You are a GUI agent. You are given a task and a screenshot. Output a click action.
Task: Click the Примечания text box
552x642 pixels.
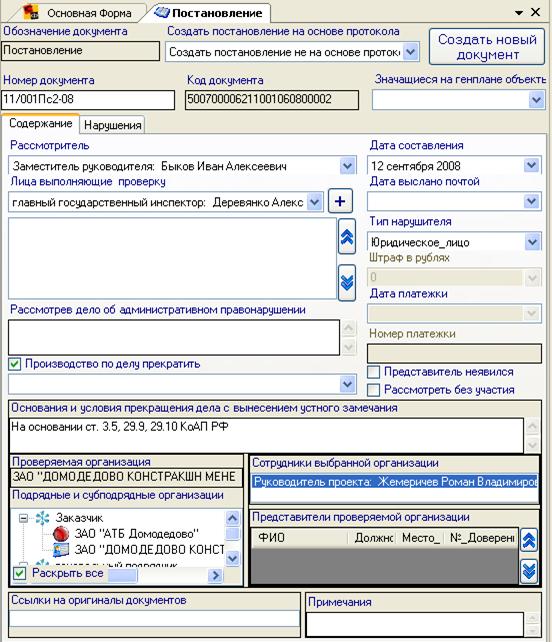(x=414, y=625)
